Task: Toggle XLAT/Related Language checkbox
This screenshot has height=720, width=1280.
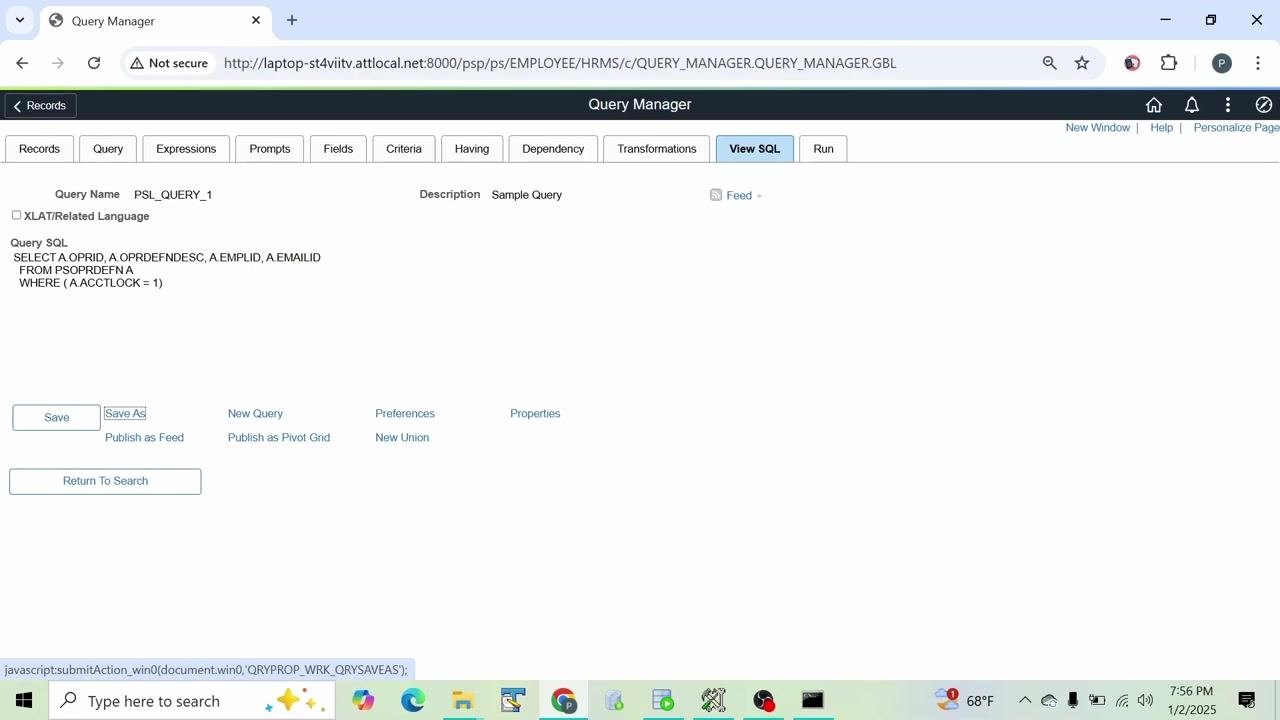Action: 16,215
